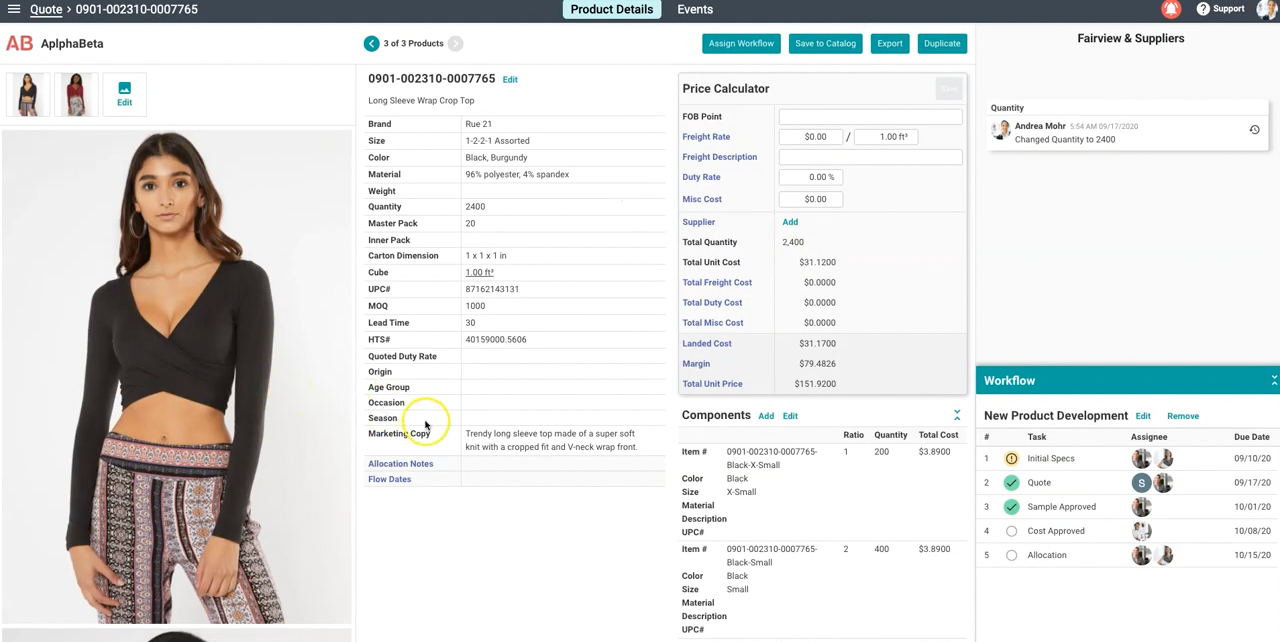Expand the Allocation Notes section
The width and height of the screenshot is (1280, 642).
tap(401, 463)
